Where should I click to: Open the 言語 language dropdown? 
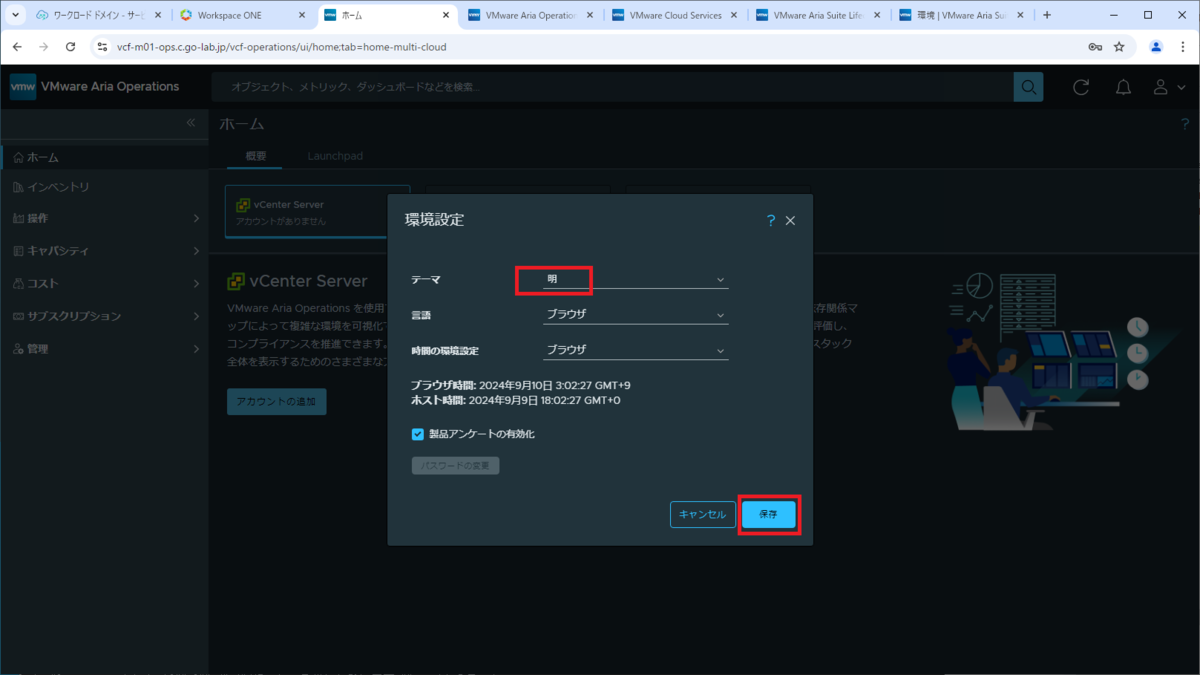tap(635, 314)
